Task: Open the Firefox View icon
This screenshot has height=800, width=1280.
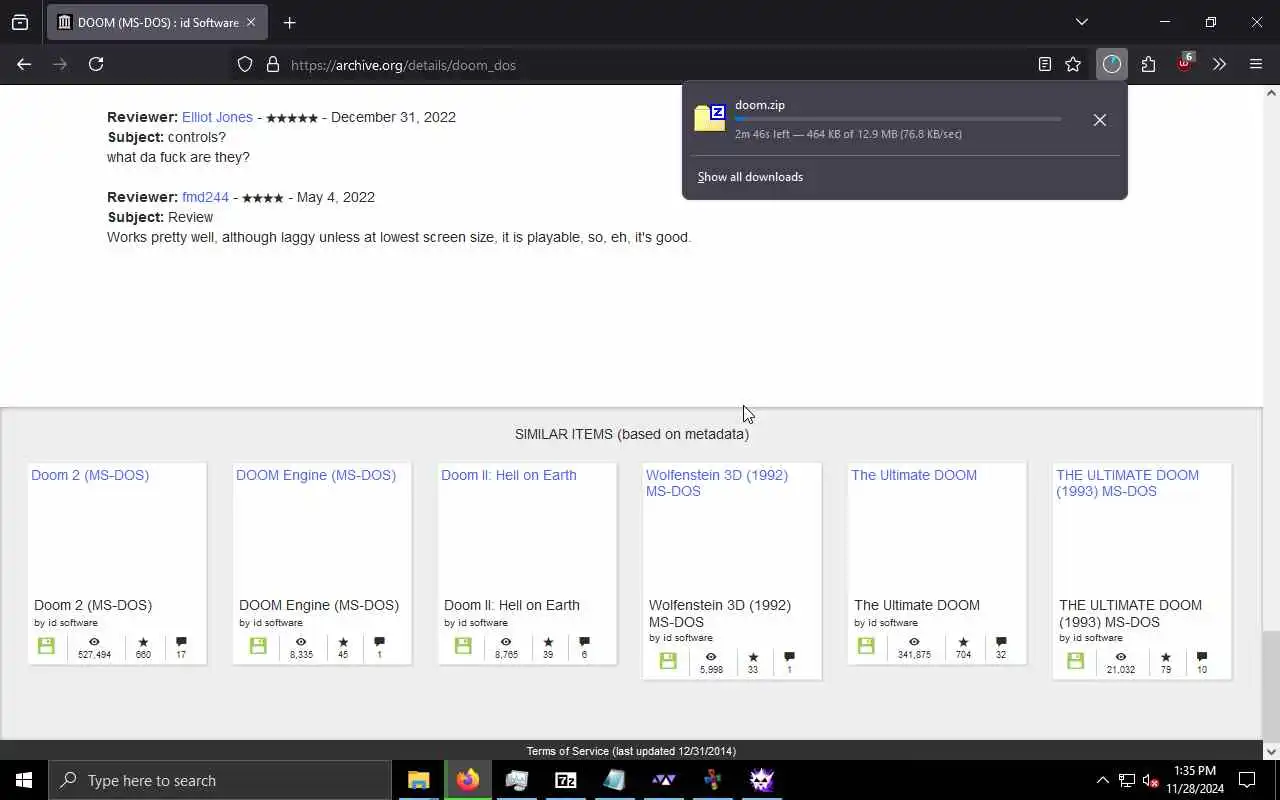Action: point(20,22)
